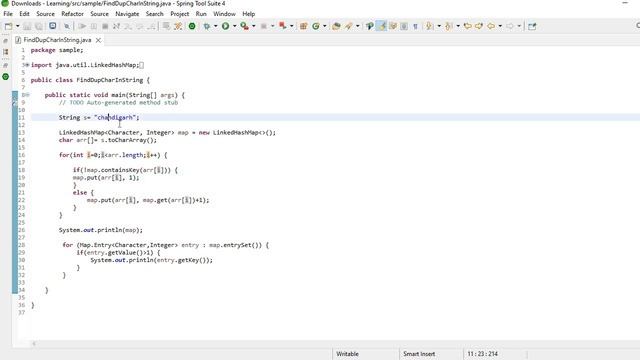The height and width of the screenshot is (360, 640).
Task: Click the Step Return icon
Action: 151,26
